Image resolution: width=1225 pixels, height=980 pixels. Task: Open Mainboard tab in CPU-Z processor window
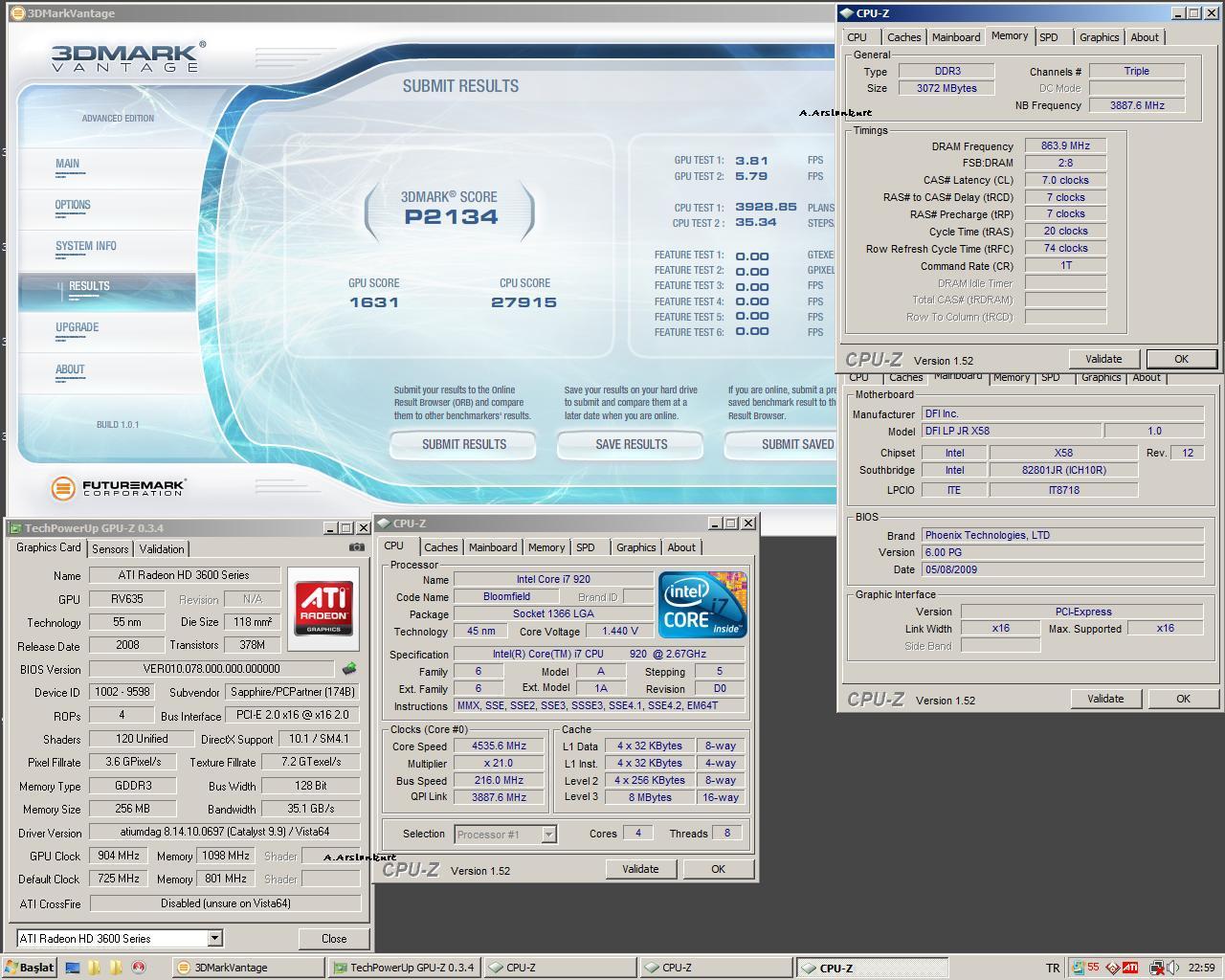pos(493,547)
